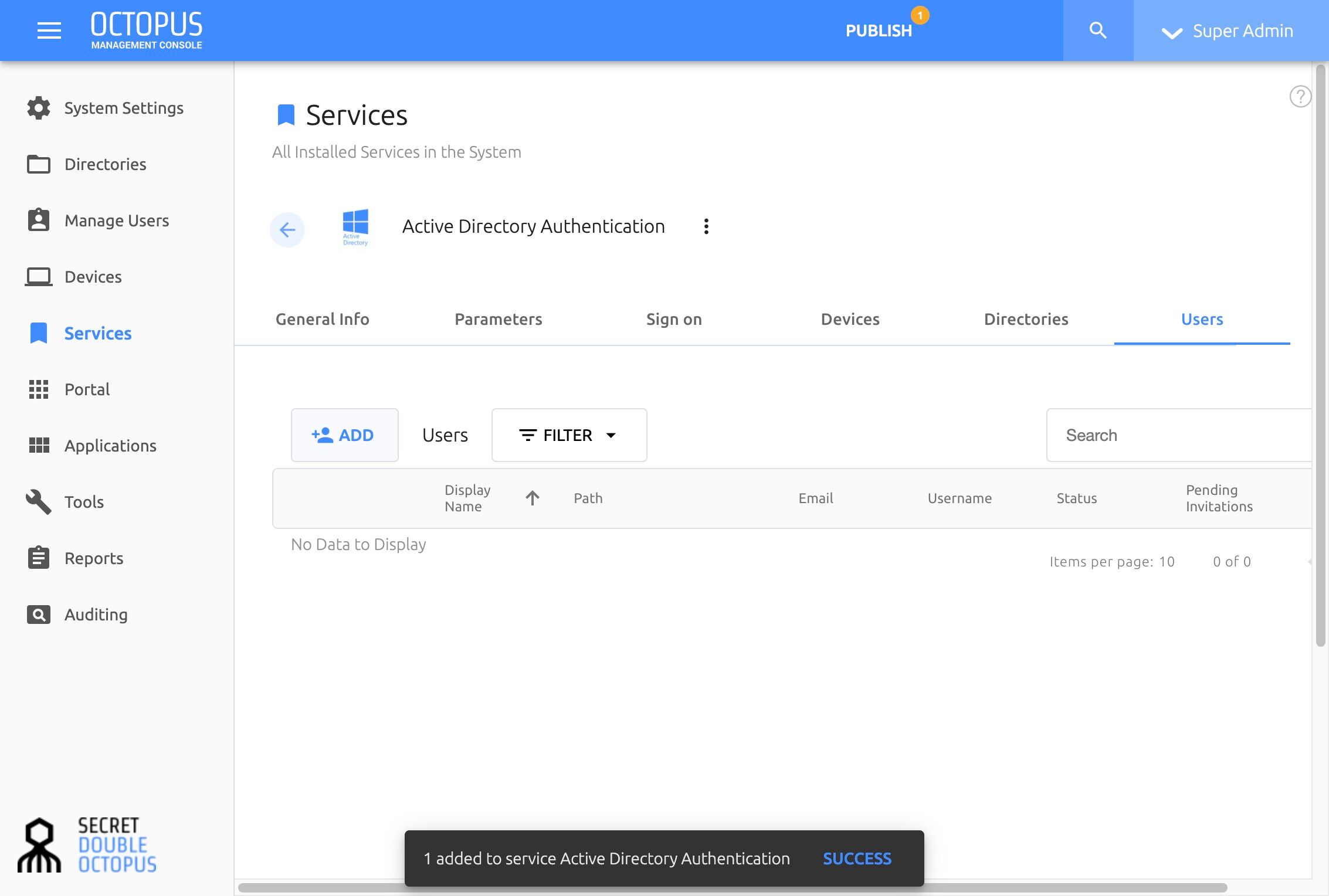Open Tools section
Image resolution: width=1329 pixels, height=896 pixels.
(x=84, y=502)
